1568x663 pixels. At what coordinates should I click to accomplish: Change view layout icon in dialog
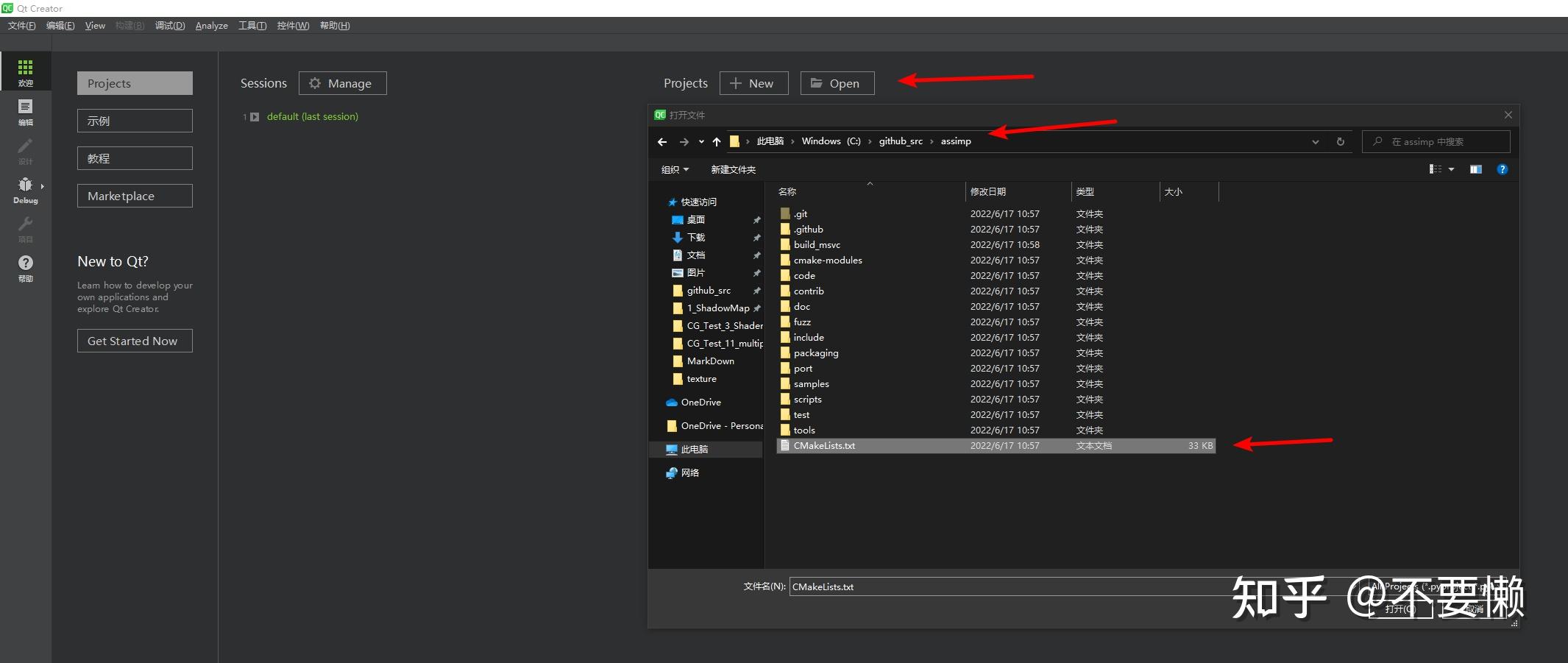point(1435,169)
